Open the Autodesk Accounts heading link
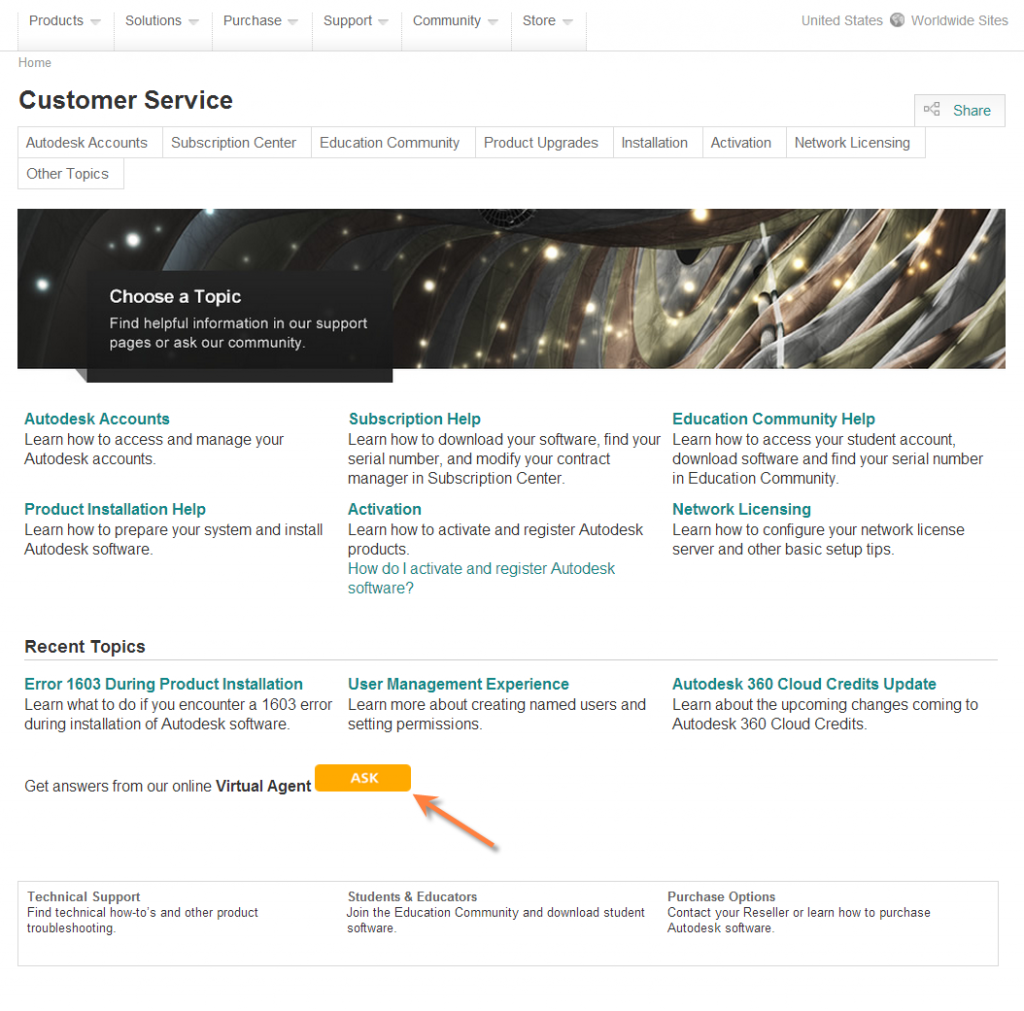The width and height of the screenshot is (1024, 1011). (x=97, y=419)
